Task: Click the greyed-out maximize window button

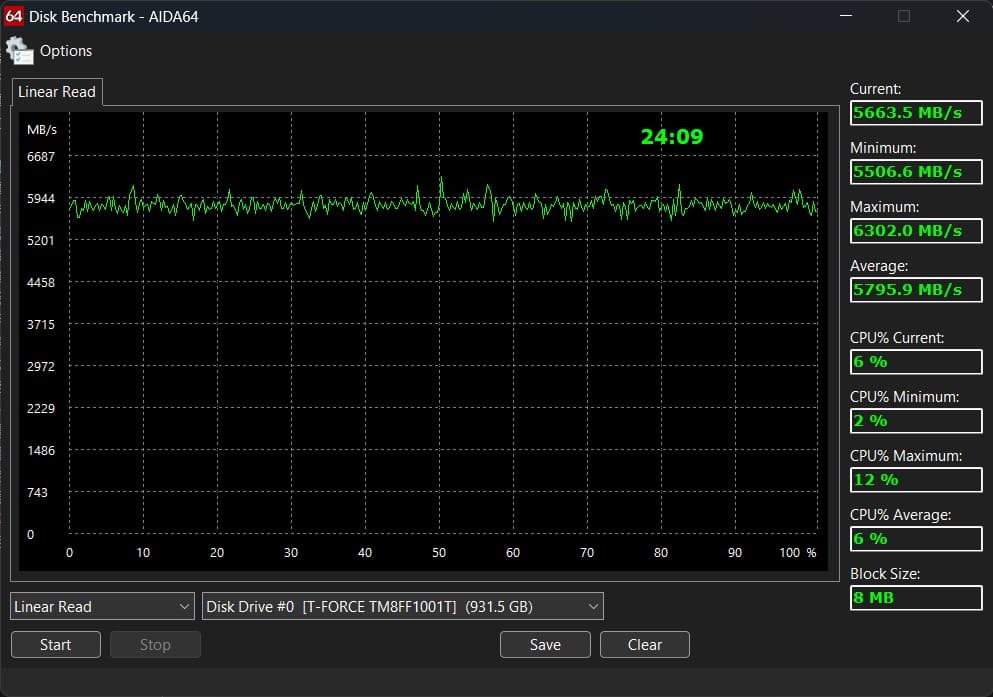Action: pyautogui.click(x=904, y=16)
